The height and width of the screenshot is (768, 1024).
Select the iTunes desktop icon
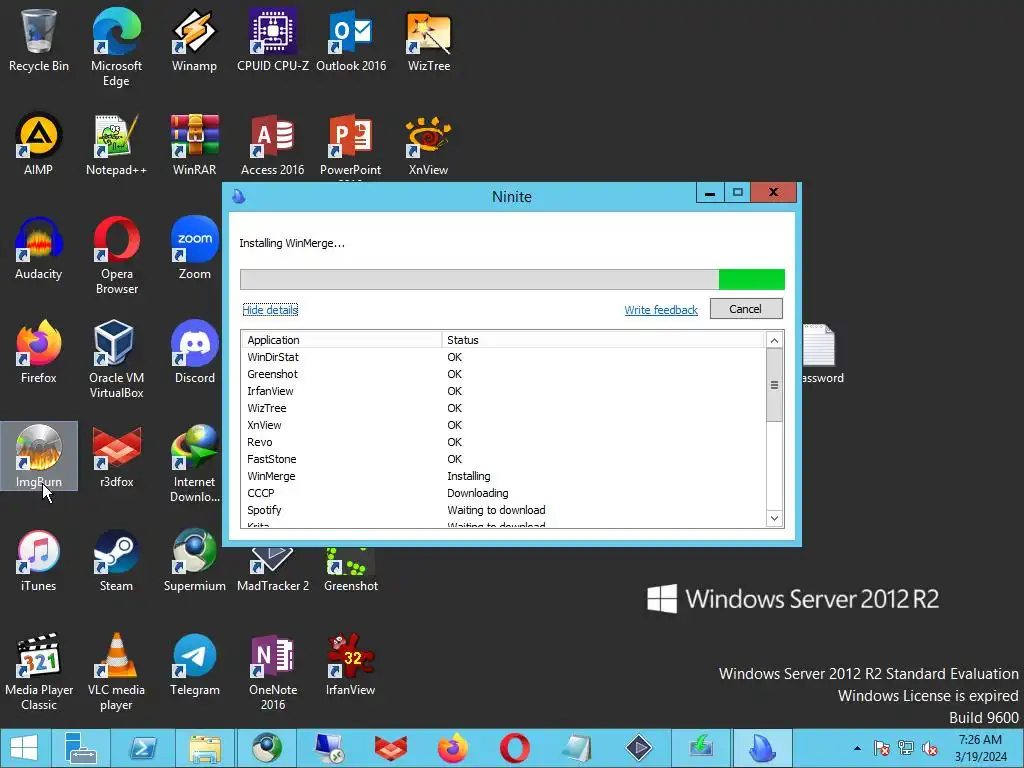tap(39, 560)
